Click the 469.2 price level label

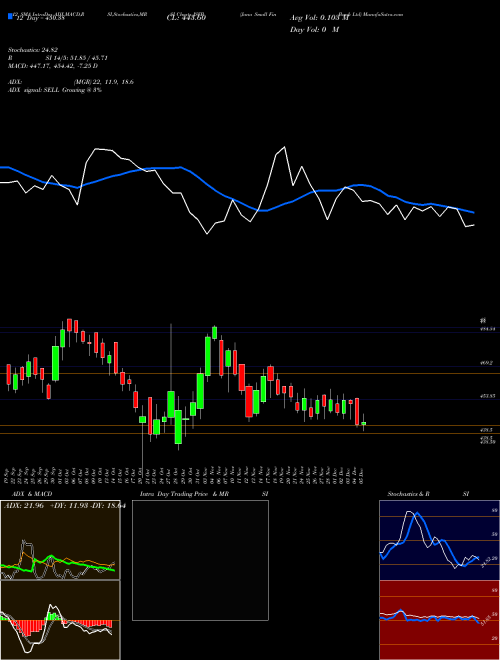[485, 363]
